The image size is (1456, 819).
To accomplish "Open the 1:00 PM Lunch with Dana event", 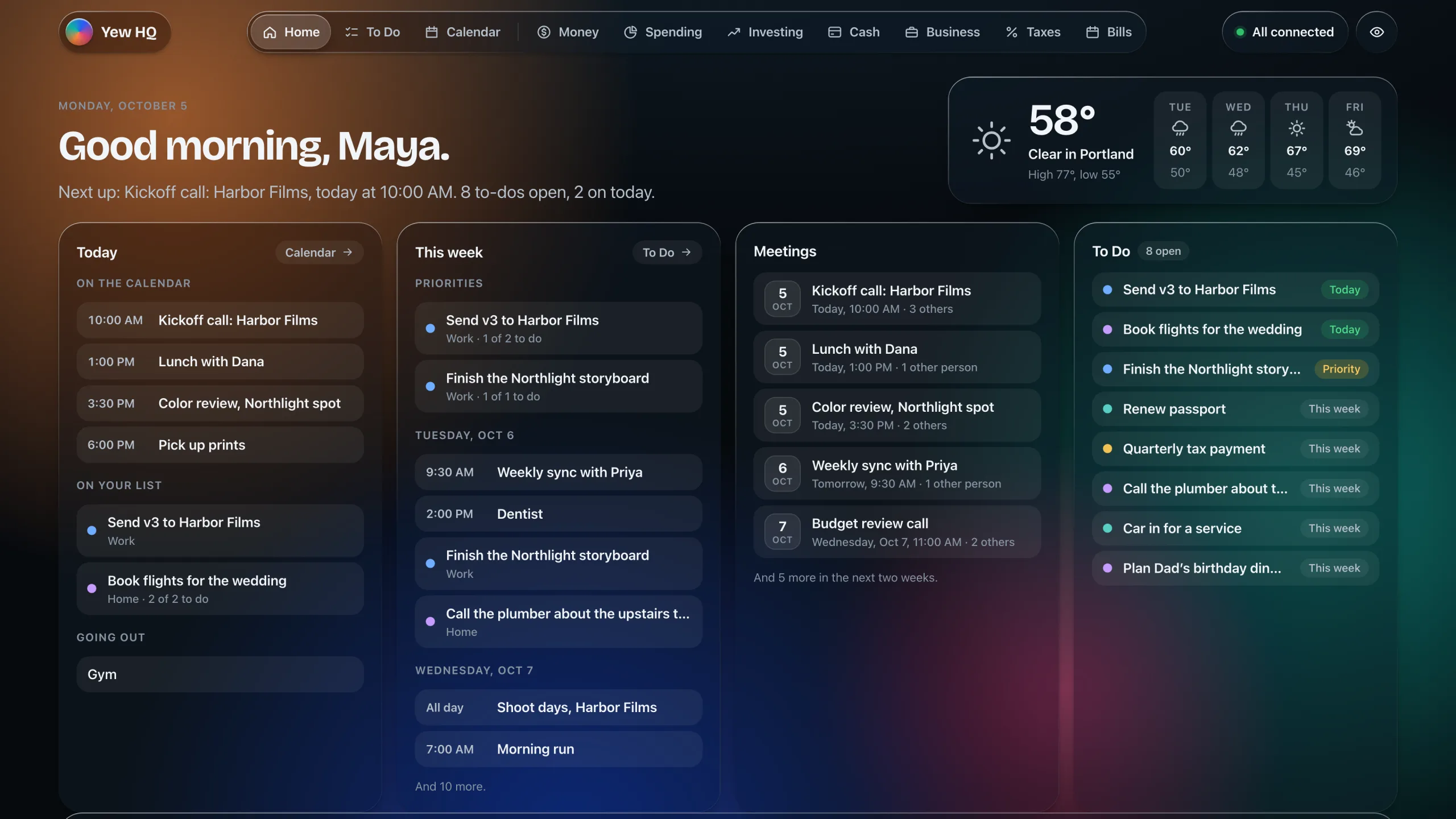I will point(220,362).
